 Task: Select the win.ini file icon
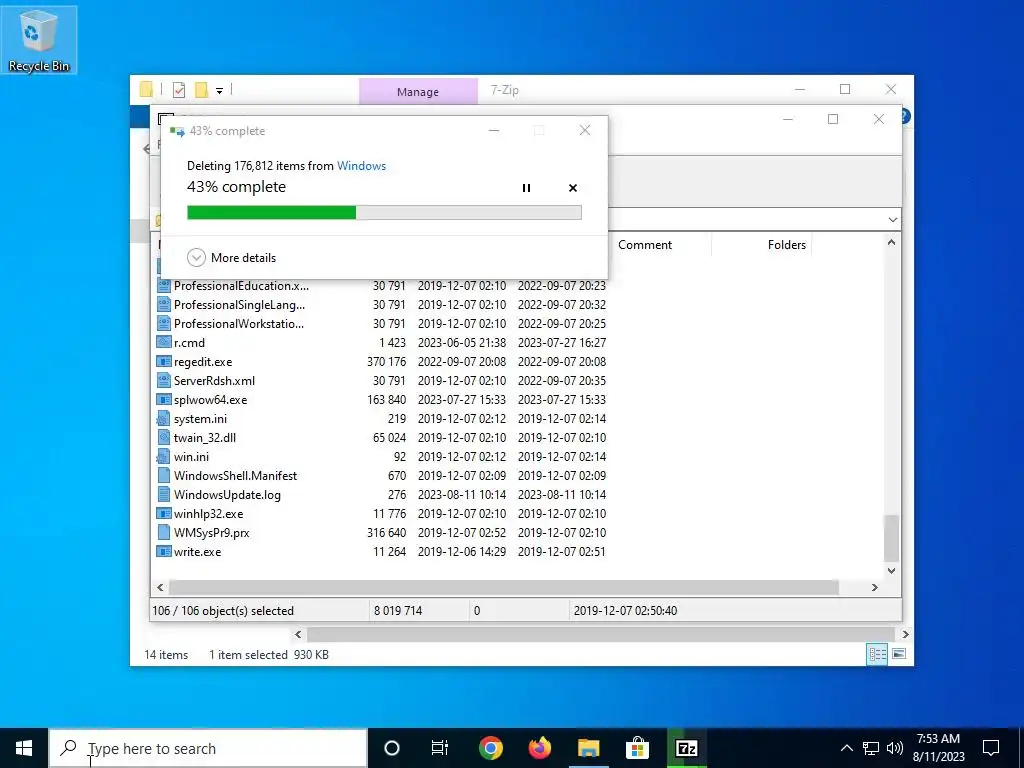[163, 456]
